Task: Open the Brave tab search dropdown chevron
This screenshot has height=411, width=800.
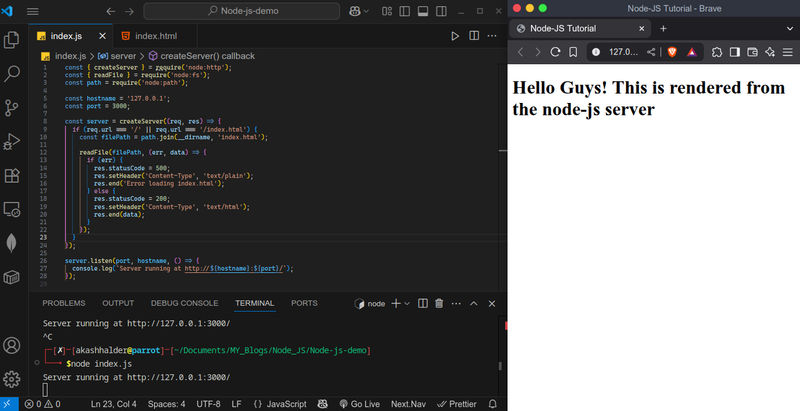Action: point(790,29)
